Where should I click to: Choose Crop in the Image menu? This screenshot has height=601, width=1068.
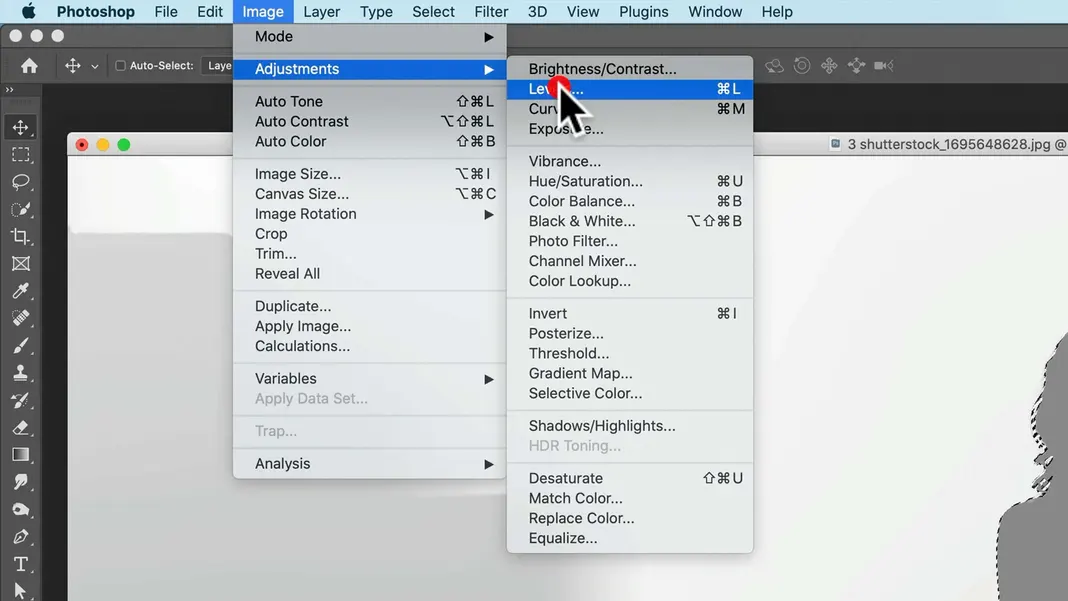tap(370, 234)
